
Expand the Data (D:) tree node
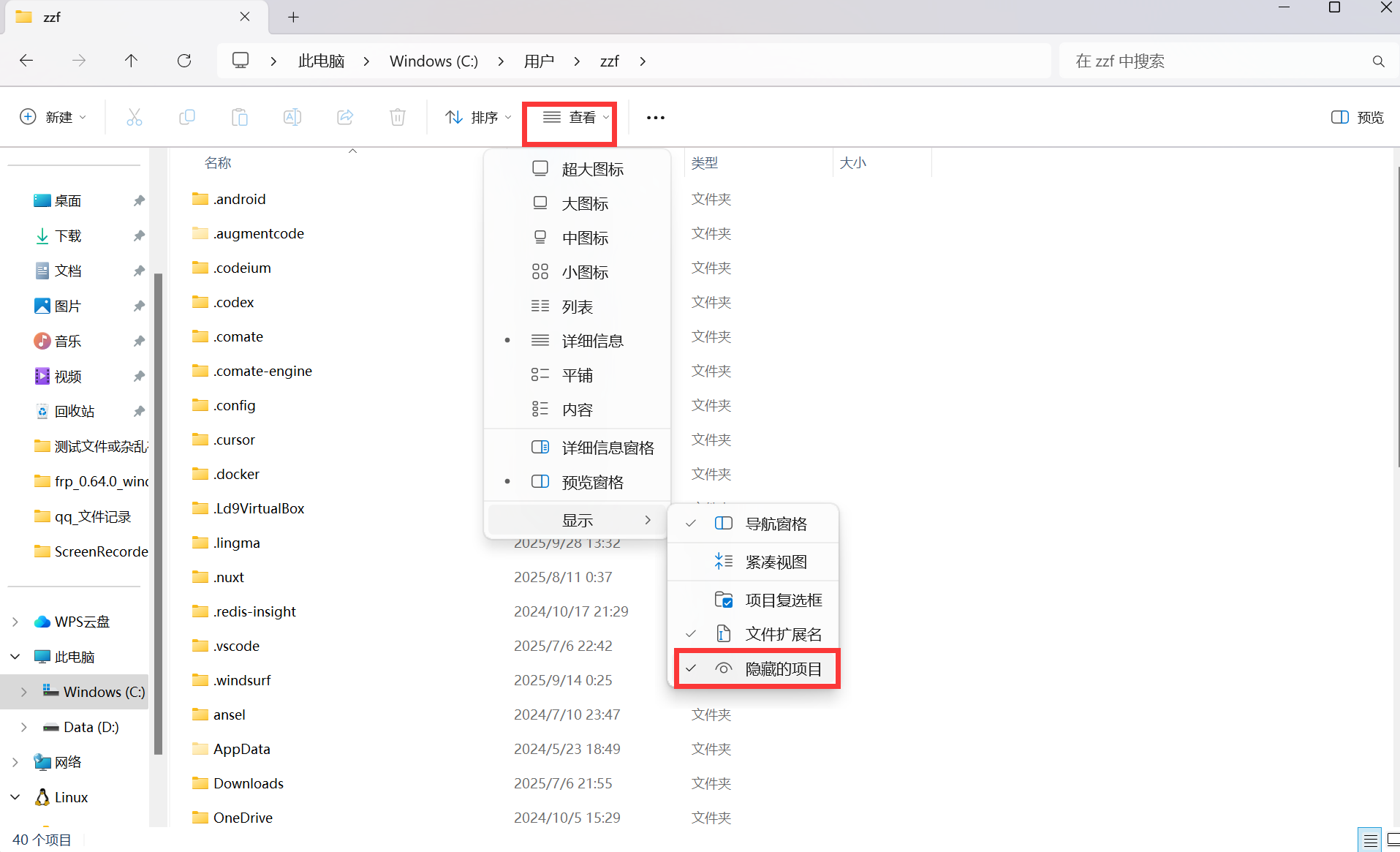point(24,727)
